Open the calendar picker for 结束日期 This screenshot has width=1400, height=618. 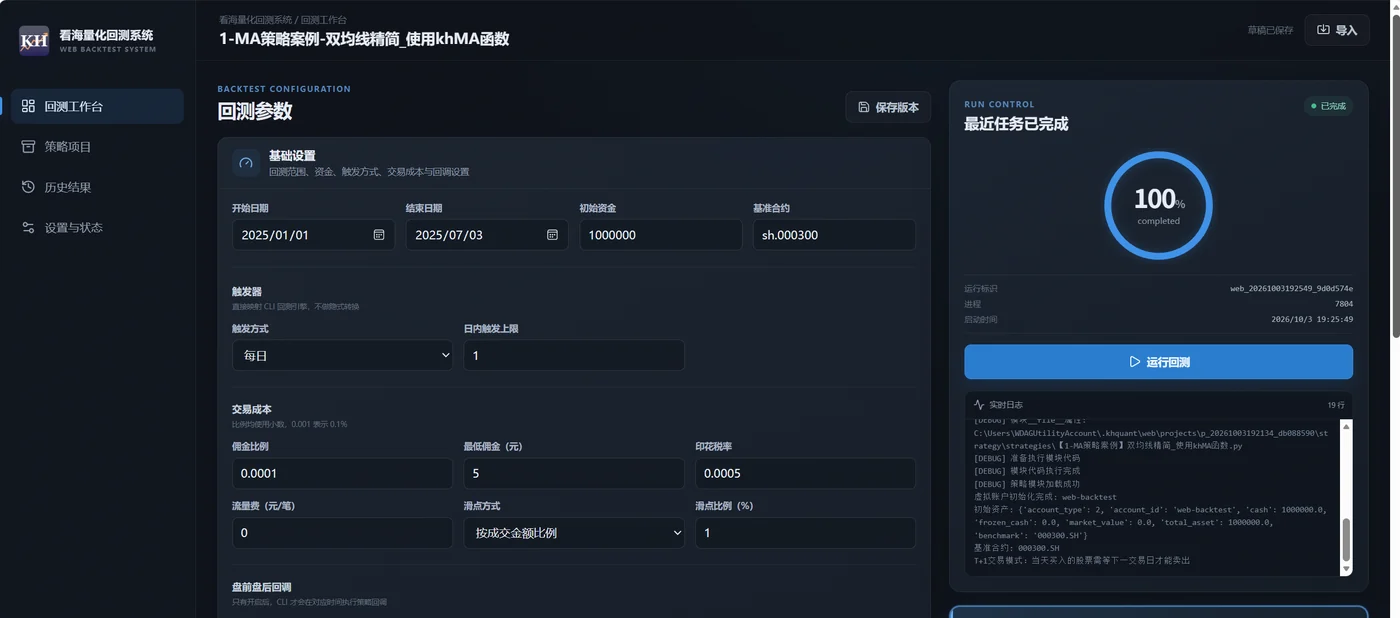pyautogui.click(x=552, y=235)
